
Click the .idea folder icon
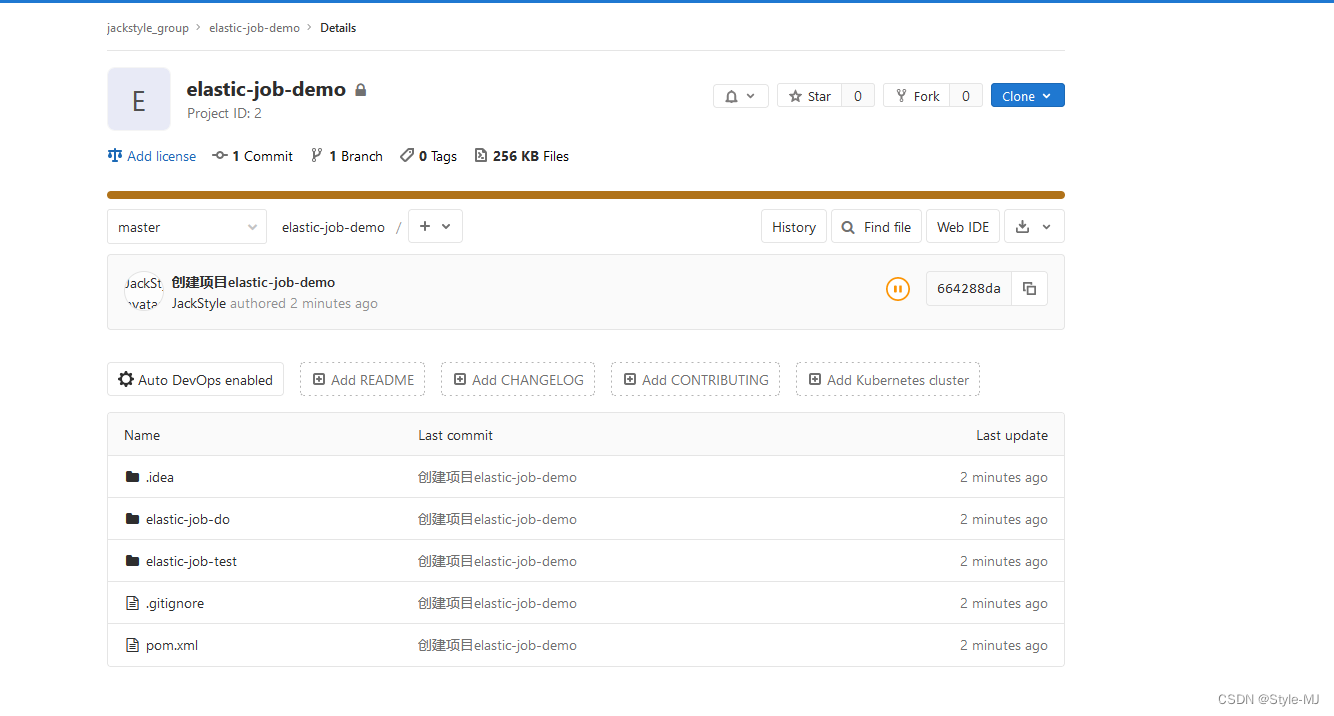(x=132, y=477)
